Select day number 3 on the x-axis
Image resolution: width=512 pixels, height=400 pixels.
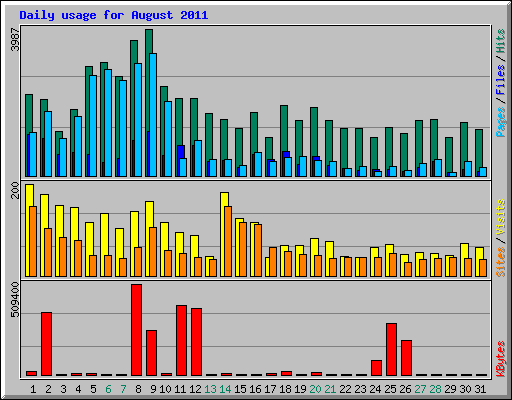tap(63, 389)
